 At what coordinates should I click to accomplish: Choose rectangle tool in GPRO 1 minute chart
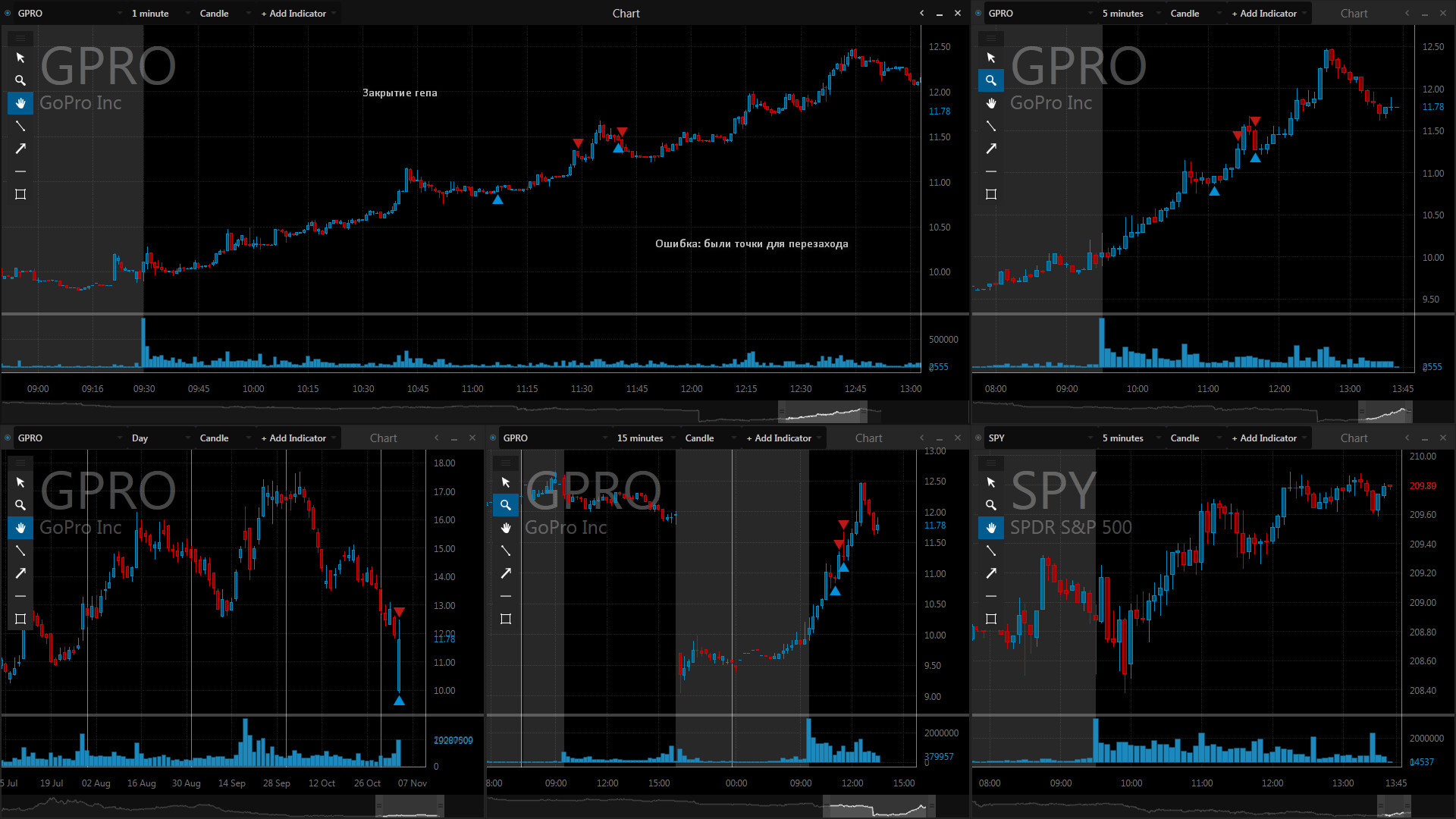tap(20, 194)
